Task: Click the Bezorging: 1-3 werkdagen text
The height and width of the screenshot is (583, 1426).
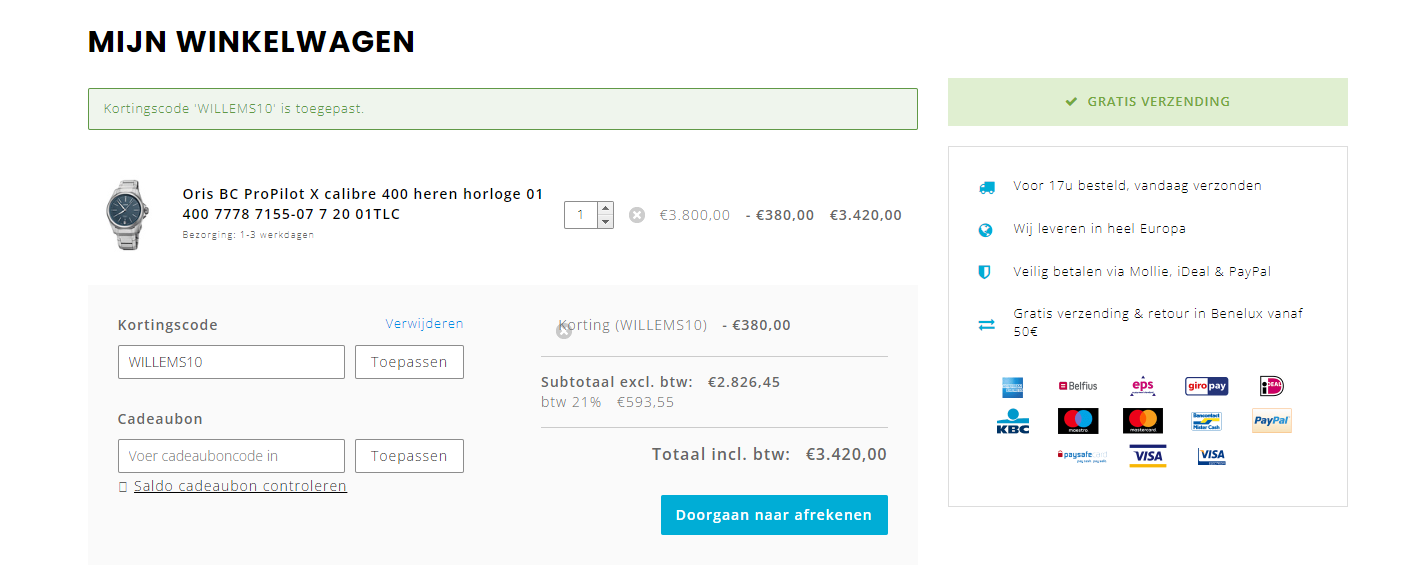Action: pyautogui.click(x=248, y=235)
